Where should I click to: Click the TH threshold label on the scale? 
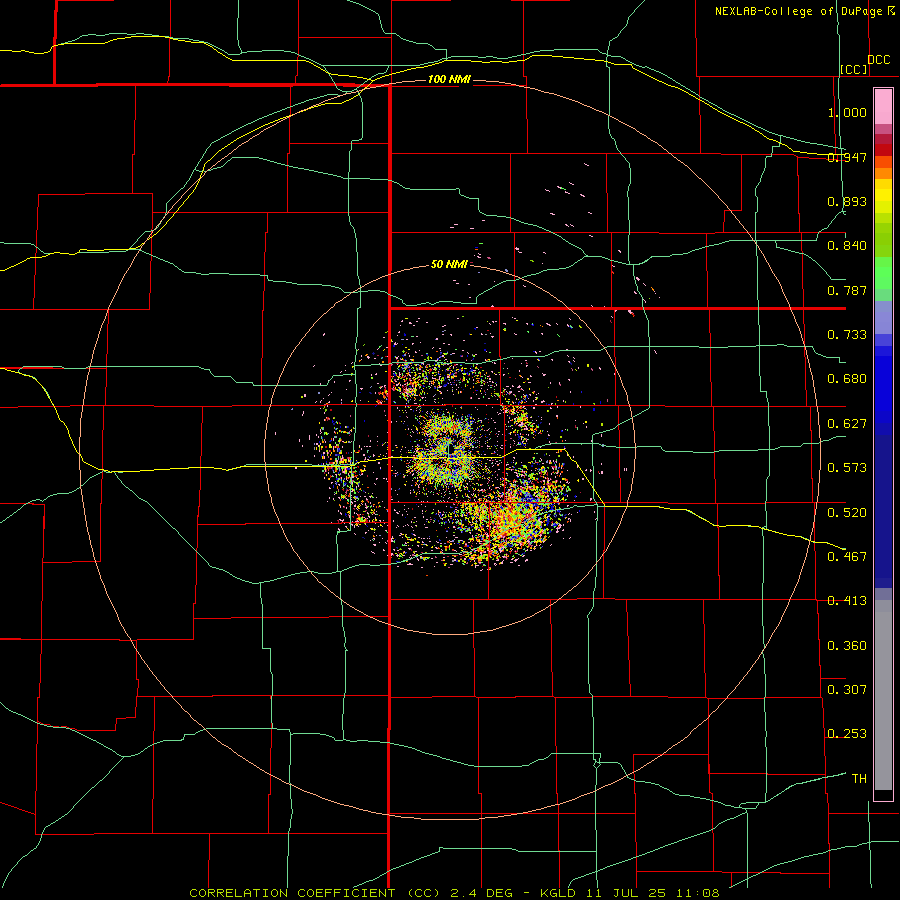pyautogui.click(x=859, y=779)
